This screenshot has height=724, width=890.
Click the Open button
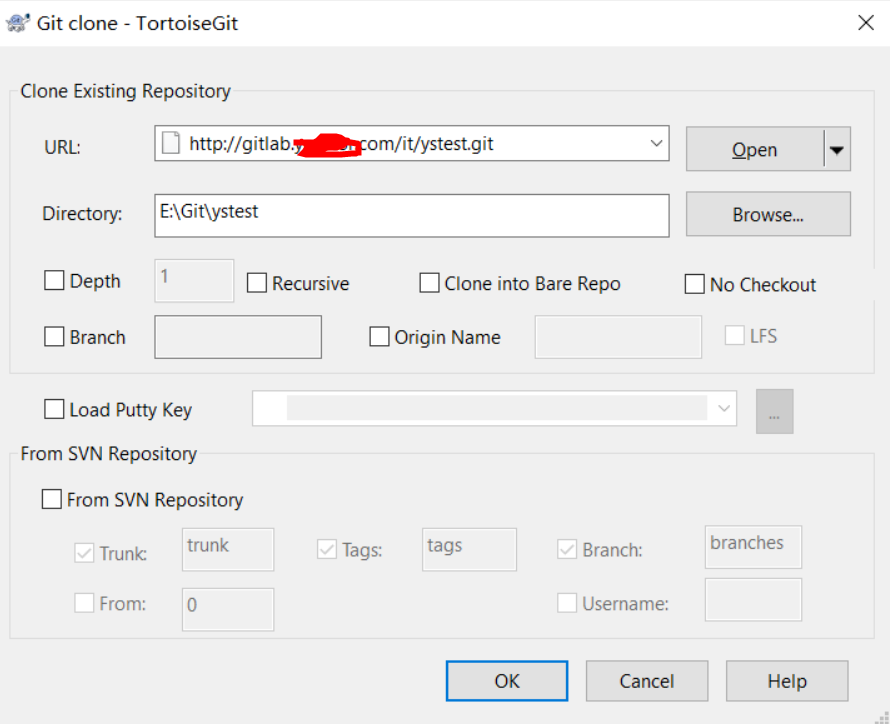click(x=754, y=149)
